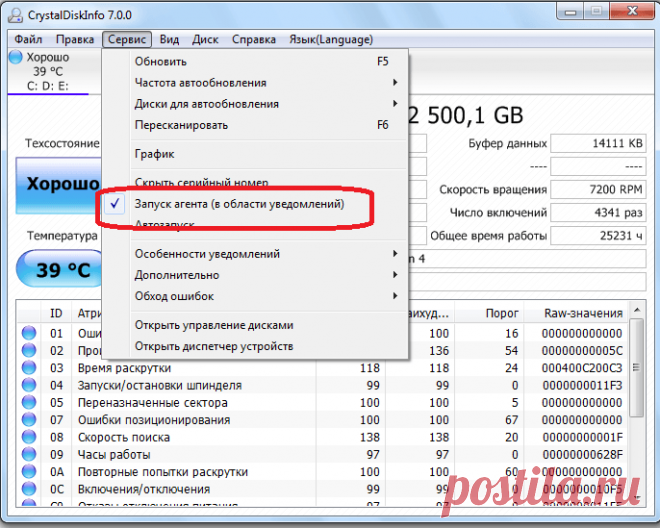Click status circle for Часы работы

tap(29, 454)
